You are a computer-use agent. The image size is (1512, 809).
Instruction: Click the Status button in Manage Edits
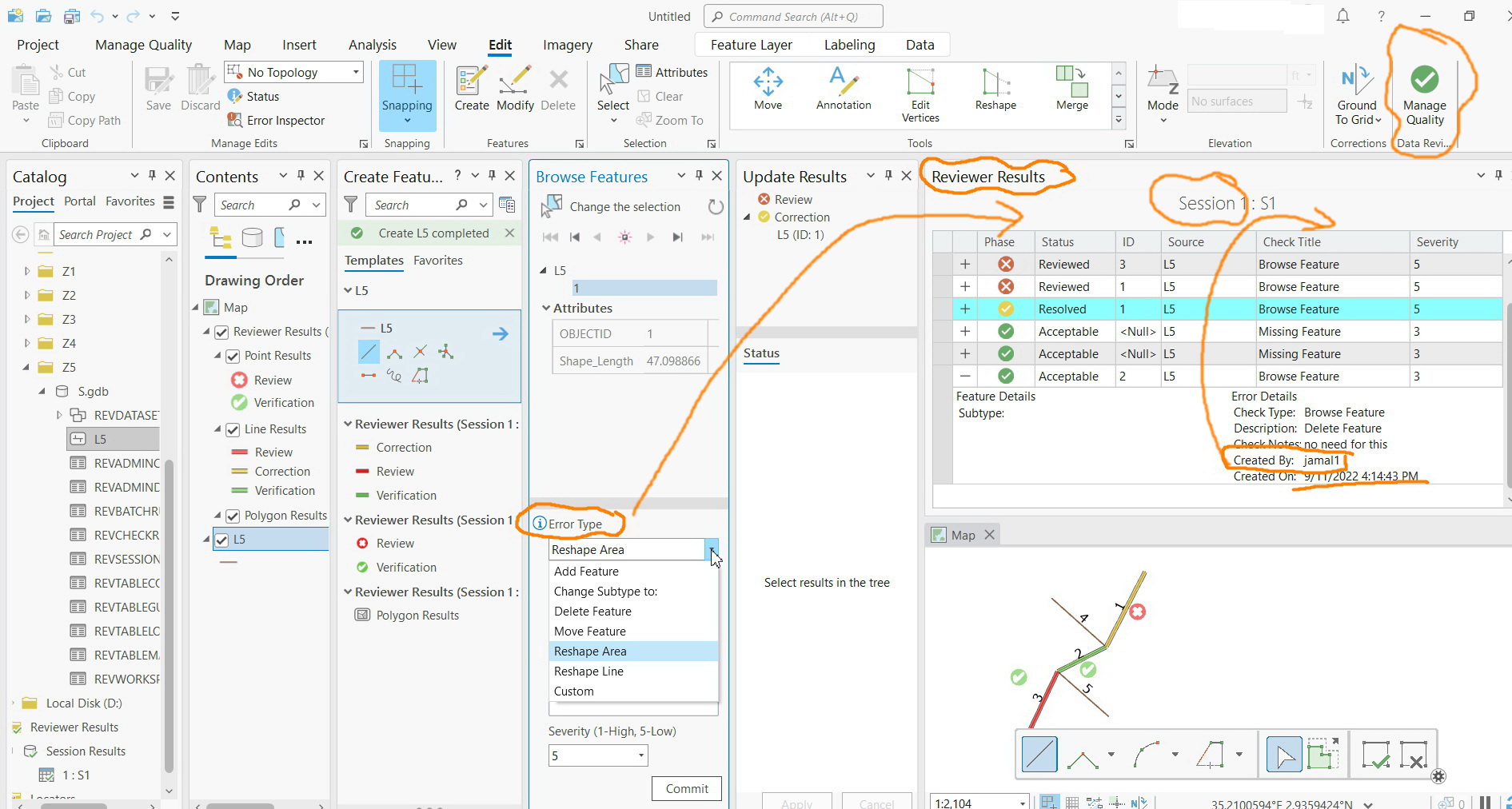coord(253,96)
